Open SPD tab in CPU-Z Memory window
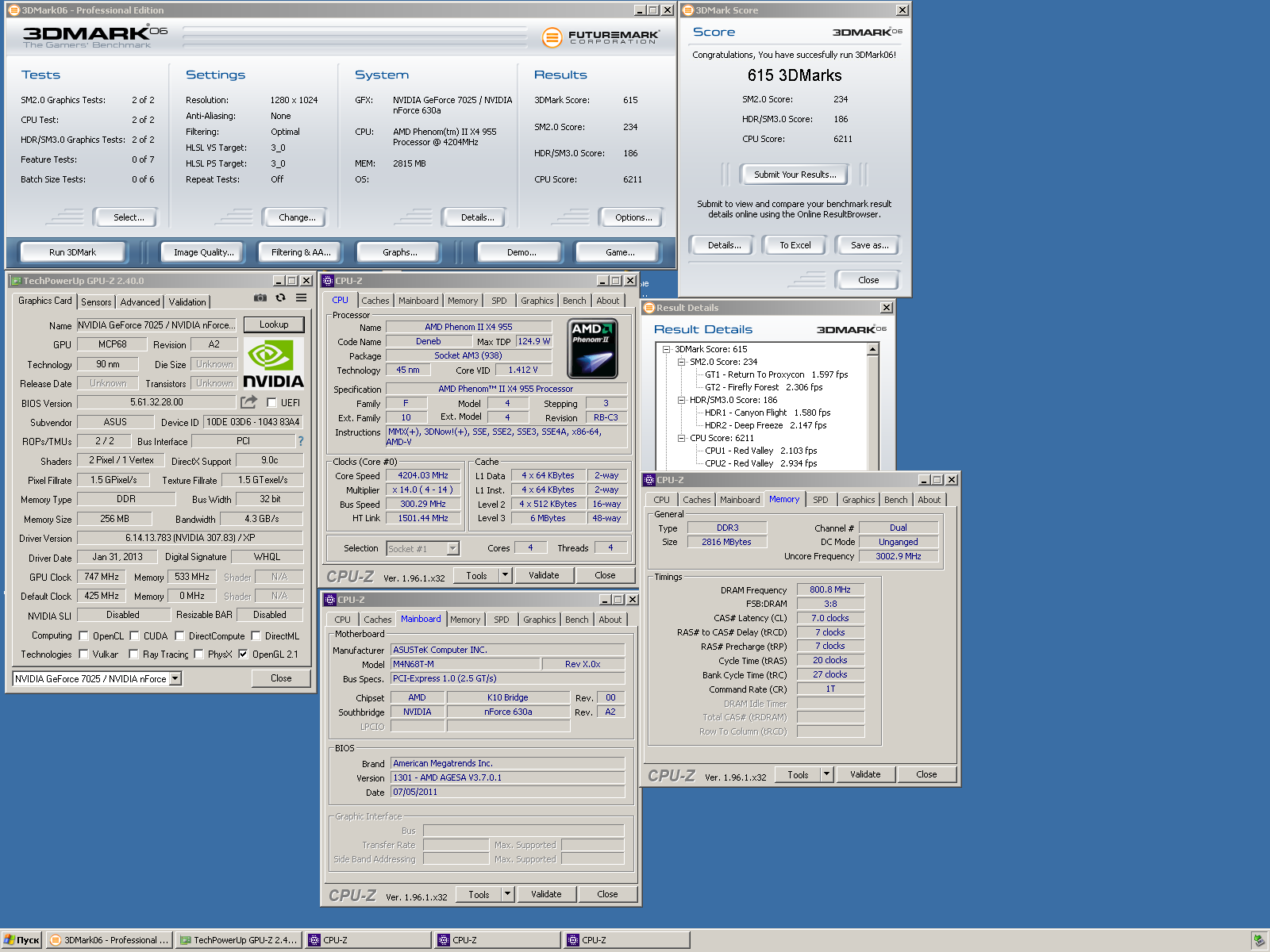The width and height of the screenshot is (1270, 952). (x=821, y=500)
